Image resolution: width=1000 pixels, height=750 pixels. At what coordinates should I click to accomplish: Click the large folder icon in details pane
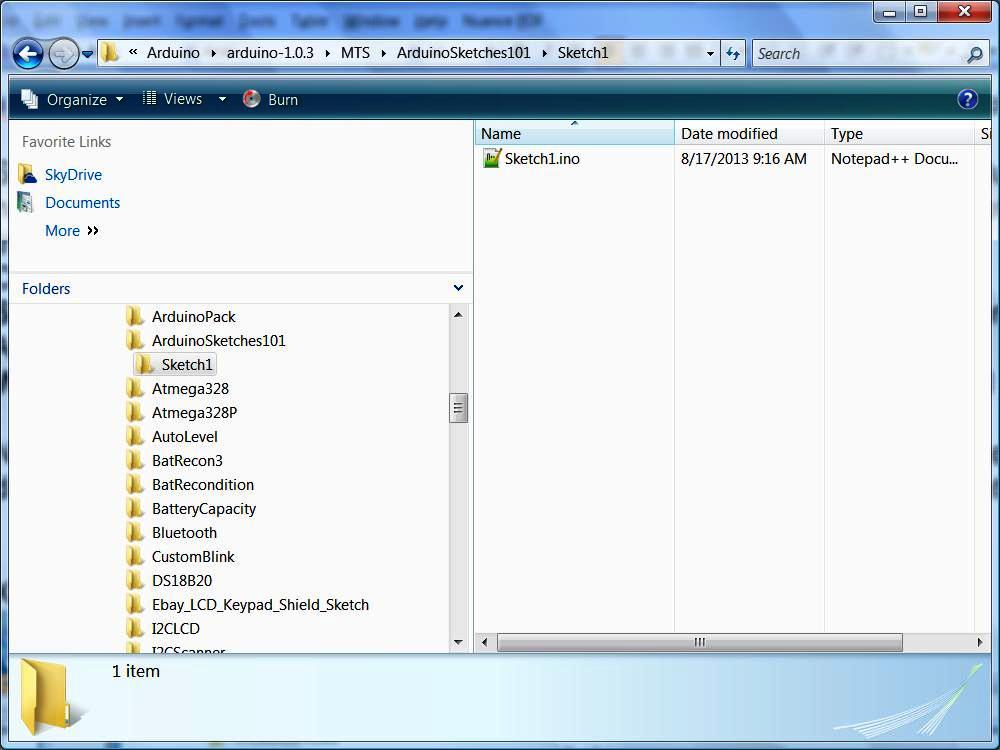pyautogui.click(x=47, y=696)
